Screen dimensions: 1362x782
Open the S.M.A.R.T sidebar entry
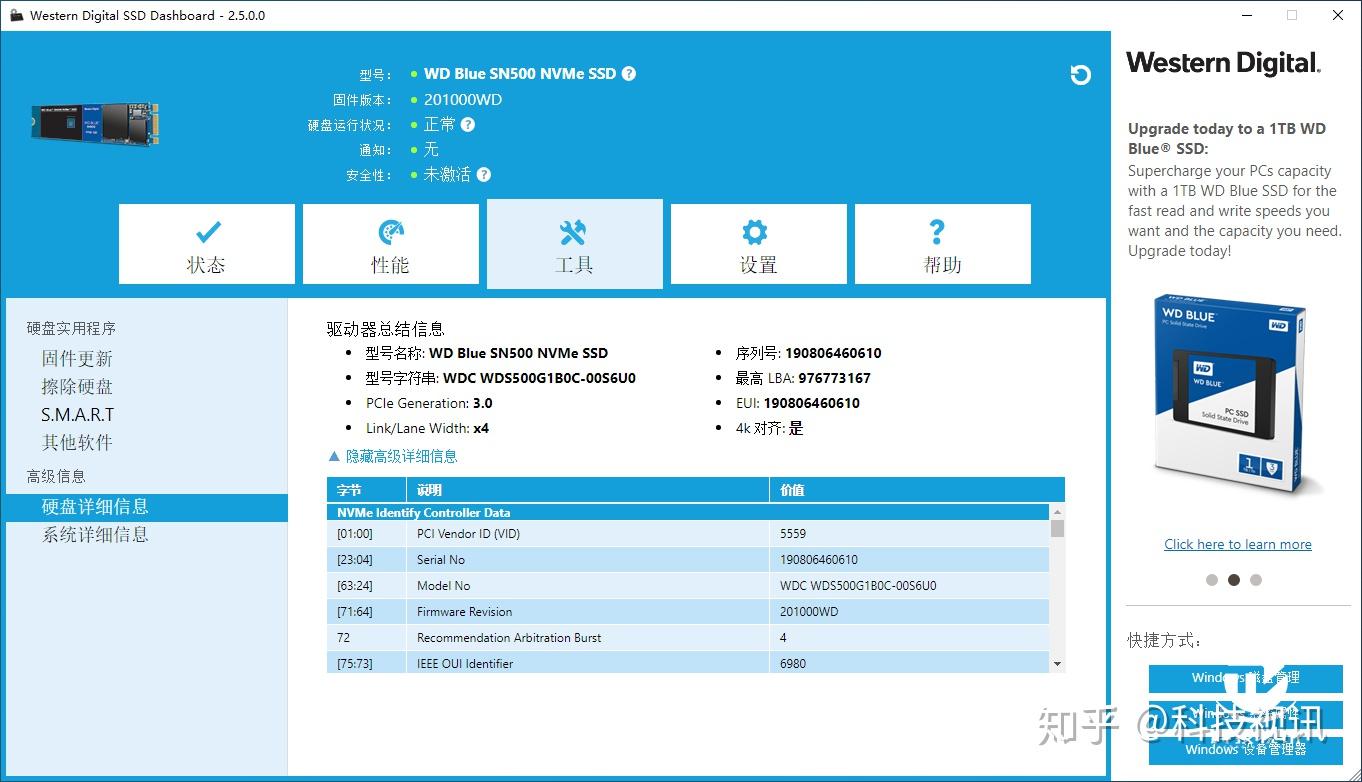click(77, 414)
